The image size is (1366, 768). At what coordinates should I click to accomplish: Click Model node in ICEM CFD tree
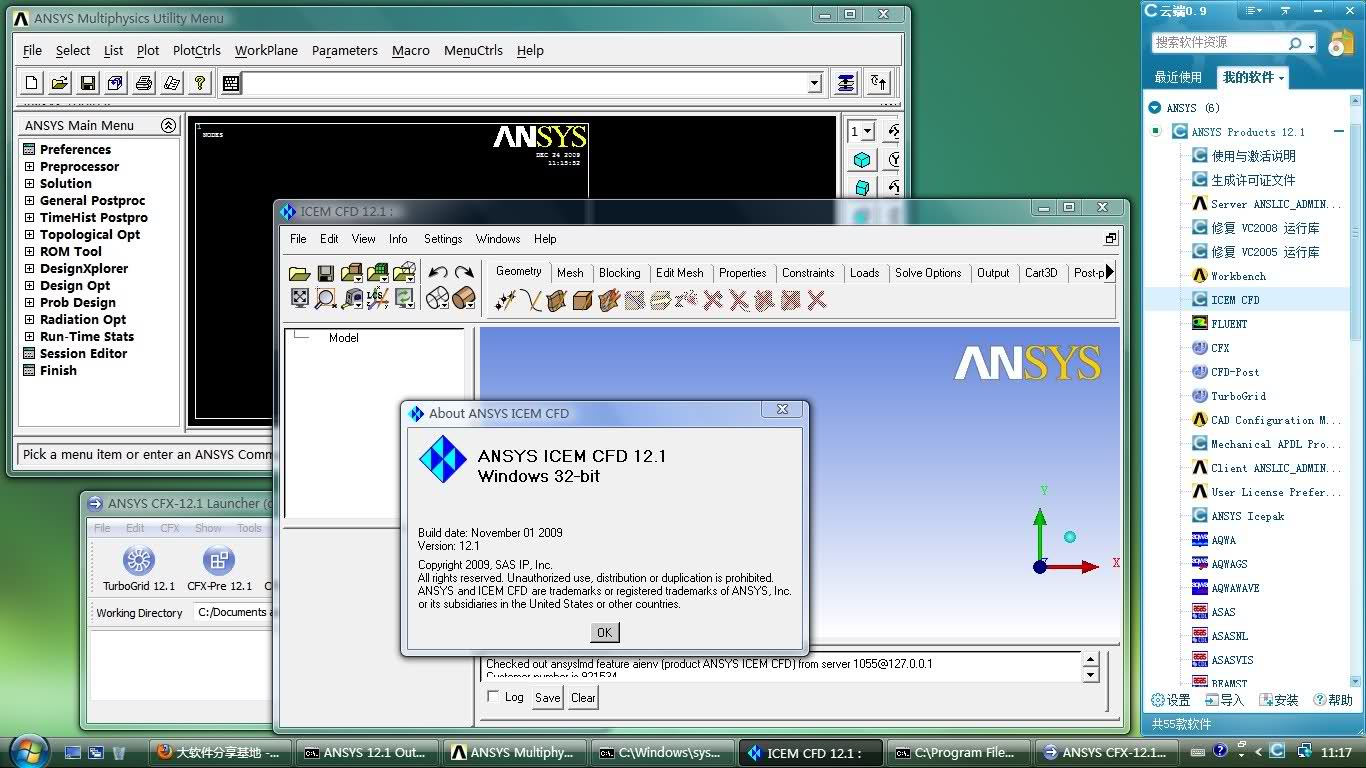point(343,338)
